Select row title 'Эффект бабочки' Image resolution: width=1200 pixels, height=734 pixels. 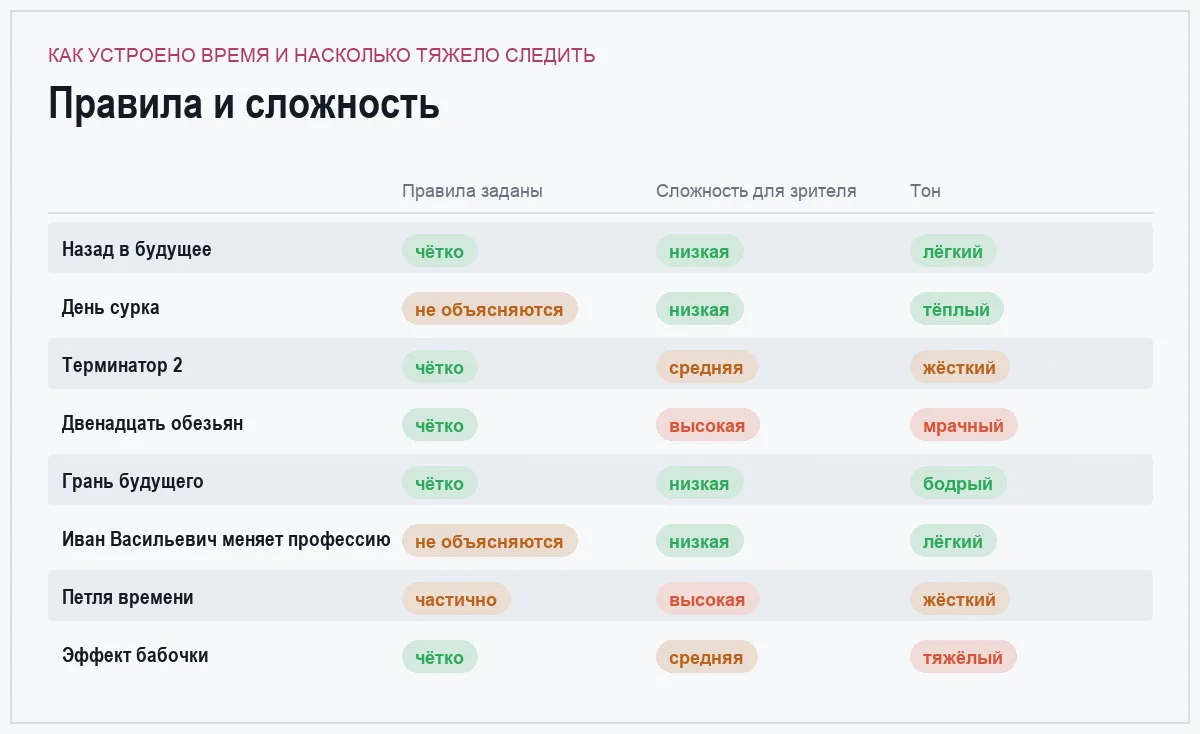pos(135,655)
